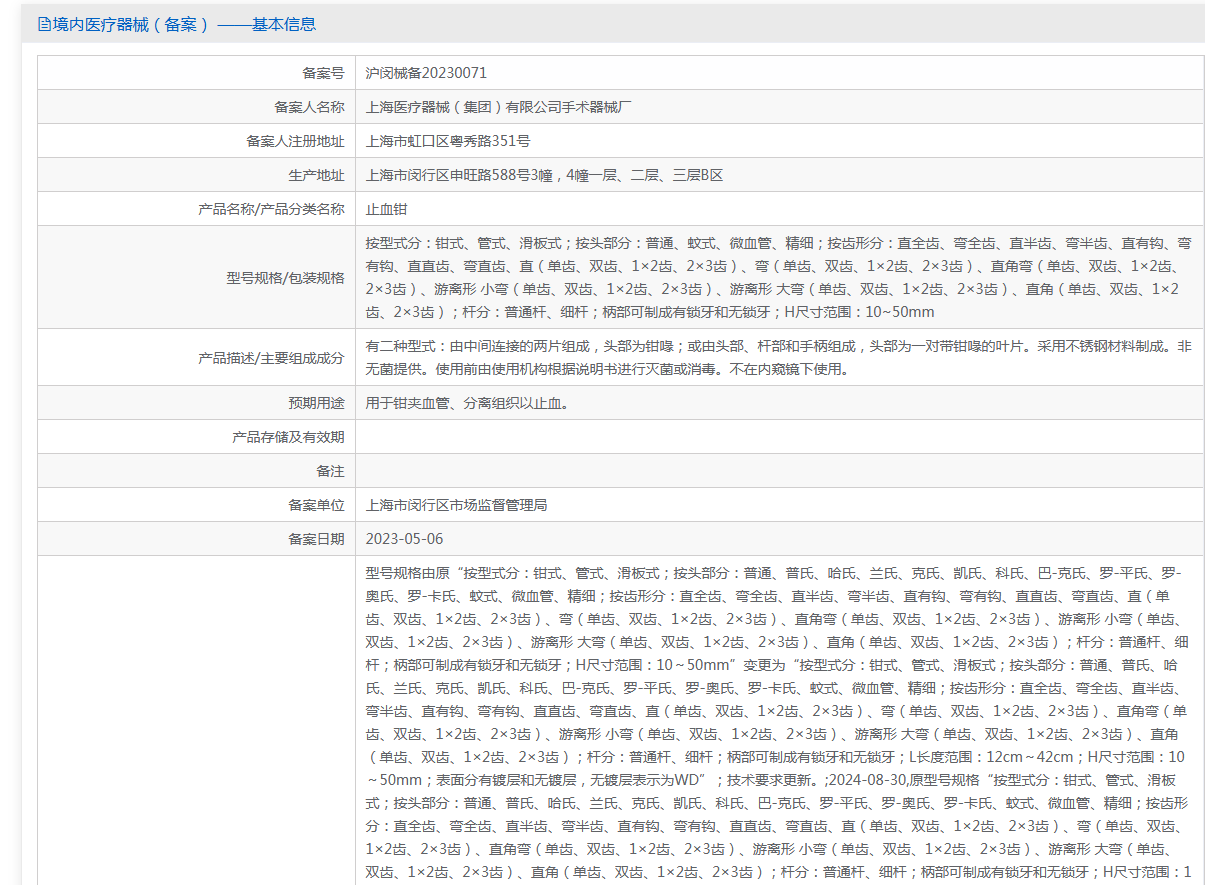Click the label 备案单位
The image size is (1205, 885).
[316, 505]
